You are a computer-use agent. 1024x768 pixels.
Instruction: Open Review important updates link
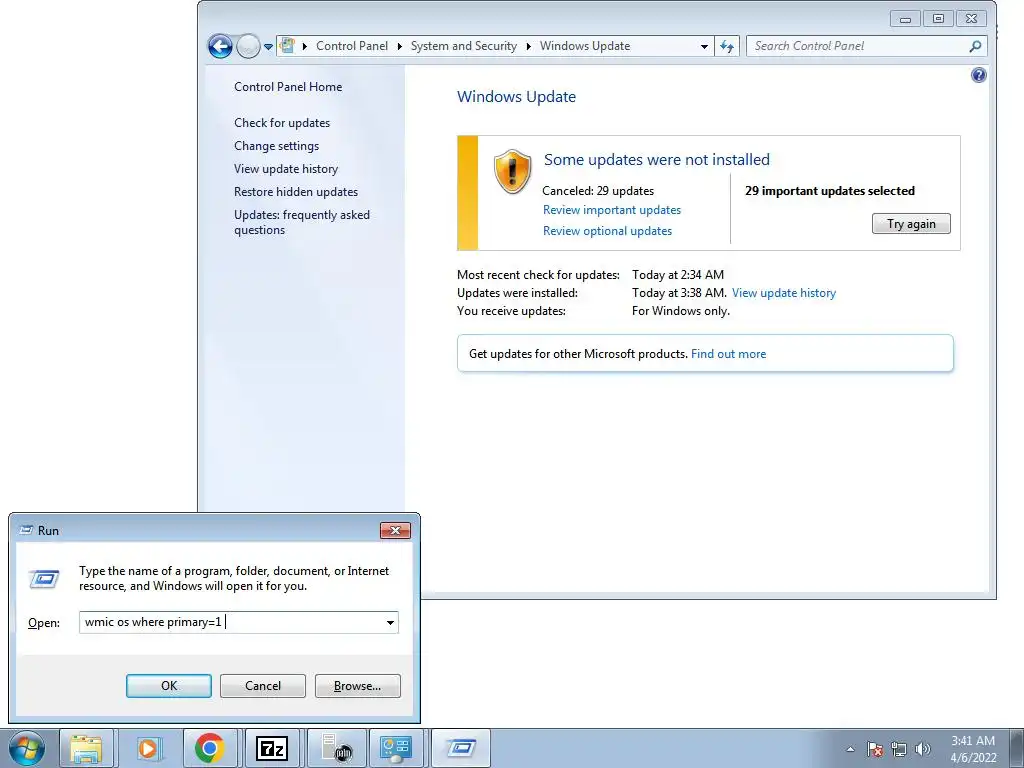point(612,210)
